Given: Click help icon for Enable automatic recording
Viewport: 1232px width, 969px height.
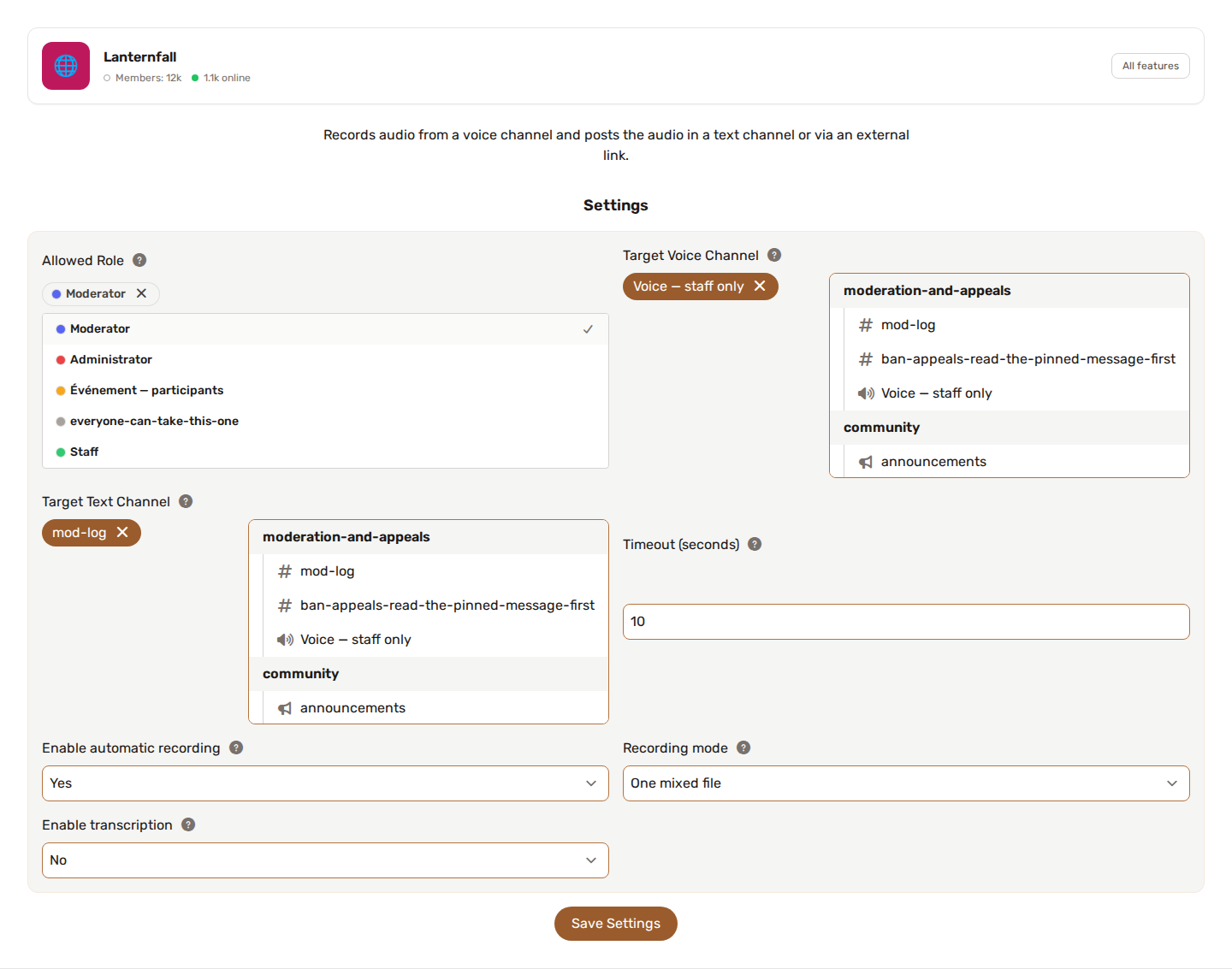Looking at the screenshot, I should pos(236,747).
